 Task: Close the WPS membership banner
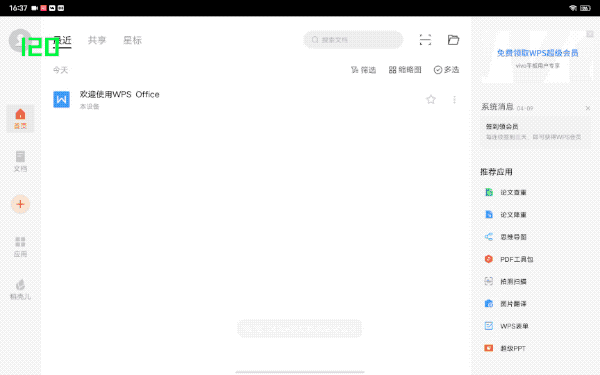(590, 34)
